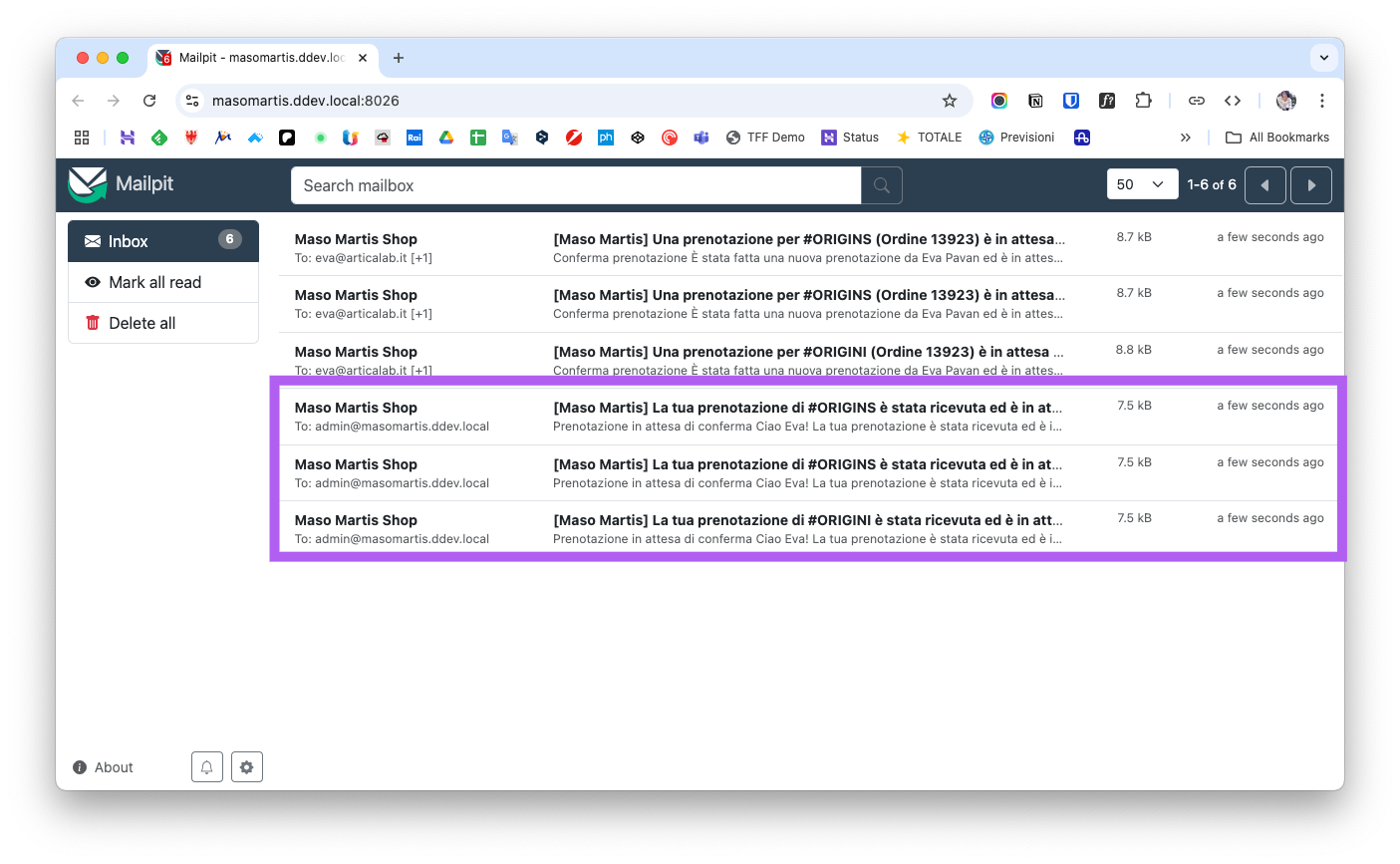The height and width of the screenshot is (864, 1400).
Task: Go to next page of messages
Action: point(1311,185)
